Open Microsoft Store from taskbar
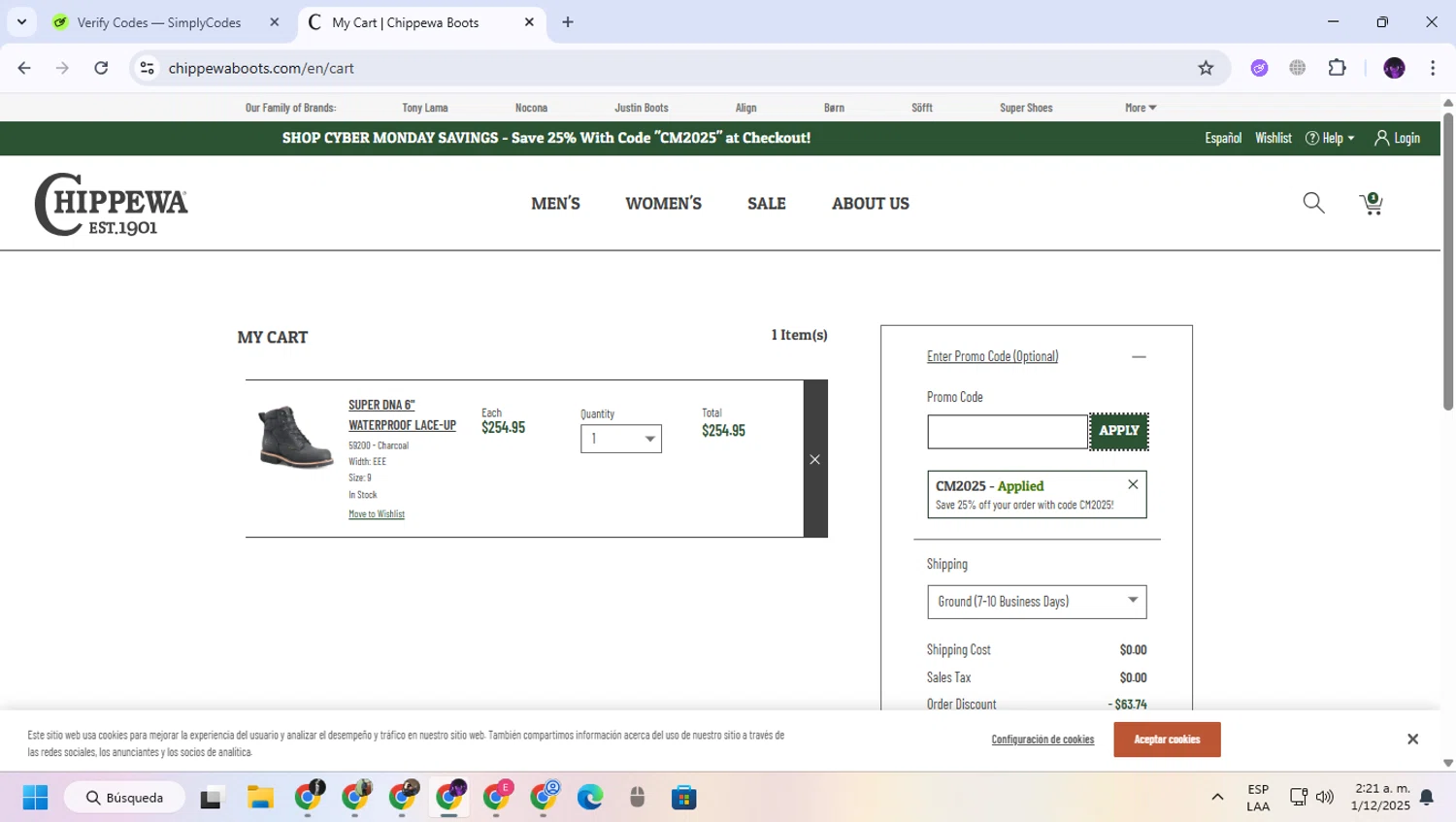Image resolution: width=1456 pixels, height=822 pixels. (684, 798)
